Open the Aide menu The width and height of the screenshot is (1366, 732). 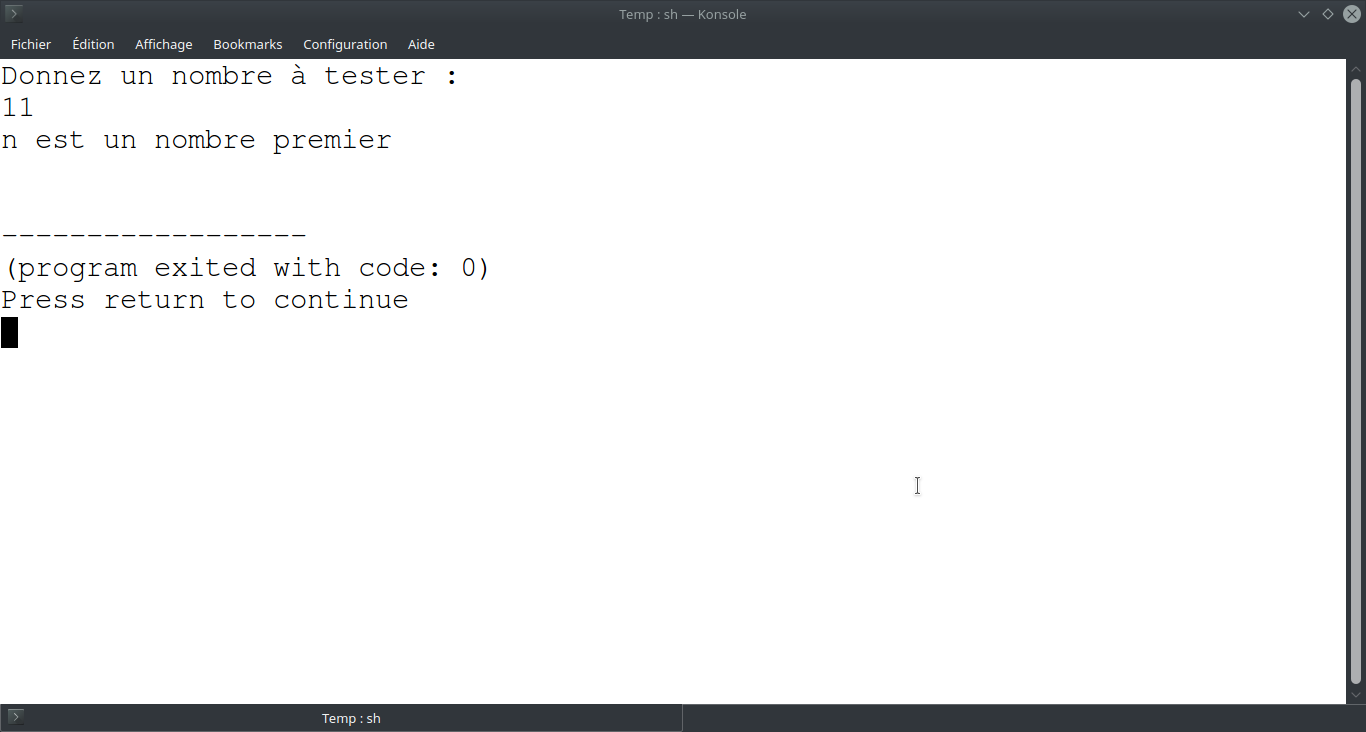(421, 44)
